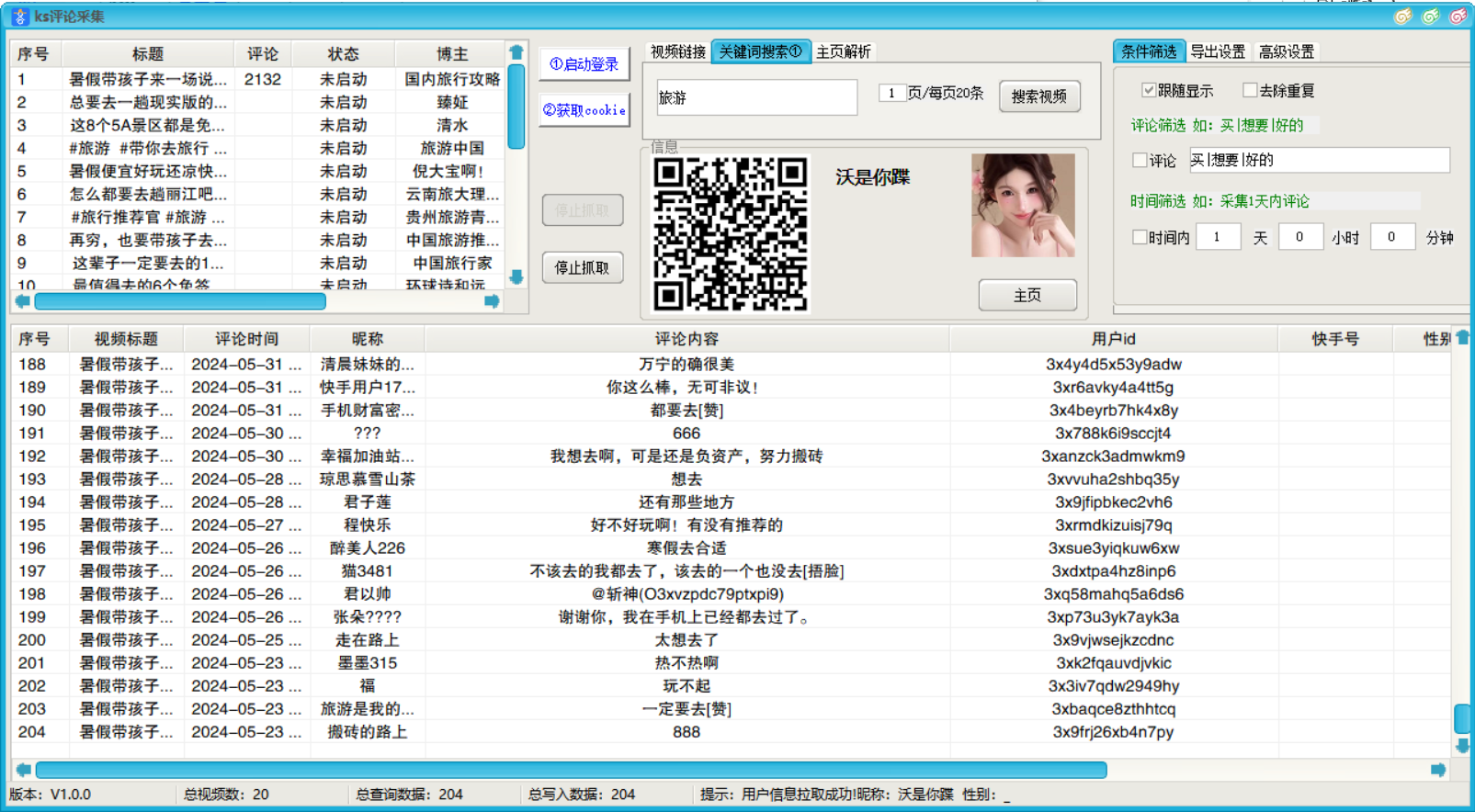This screenshot has height=812, width=1475.
Task: Select comment row 188 万宁的确很美
Action: [x=732, y=365]
